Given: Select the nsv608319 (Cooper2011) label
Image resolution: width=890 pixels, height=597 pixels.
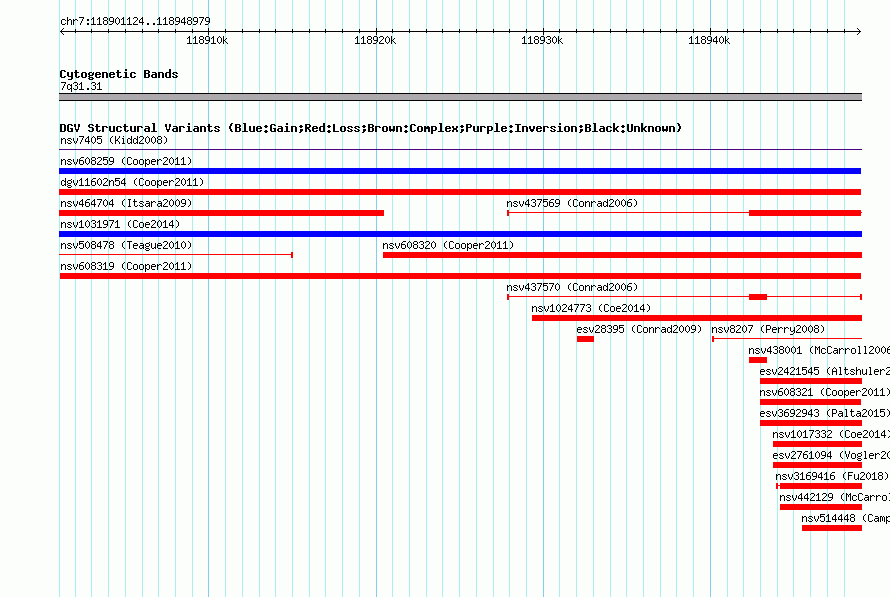Looking at the screenshot, I should tap(126, 266).
